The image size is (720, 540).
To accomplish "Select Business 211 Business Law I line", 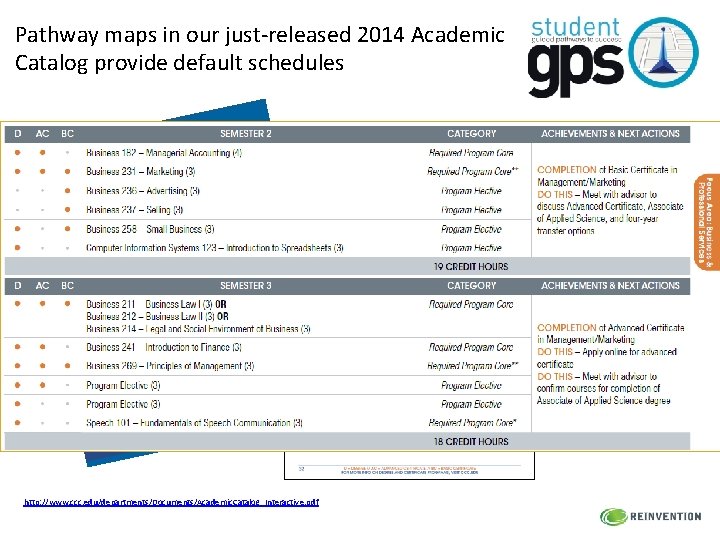I will pyautogui.click(x=156, y=304).
